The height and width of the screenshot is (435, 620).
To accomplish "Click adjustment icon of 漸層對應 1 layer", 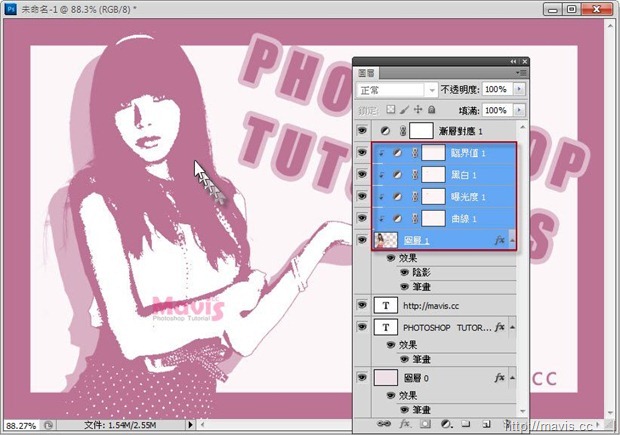I will [385, 131].
